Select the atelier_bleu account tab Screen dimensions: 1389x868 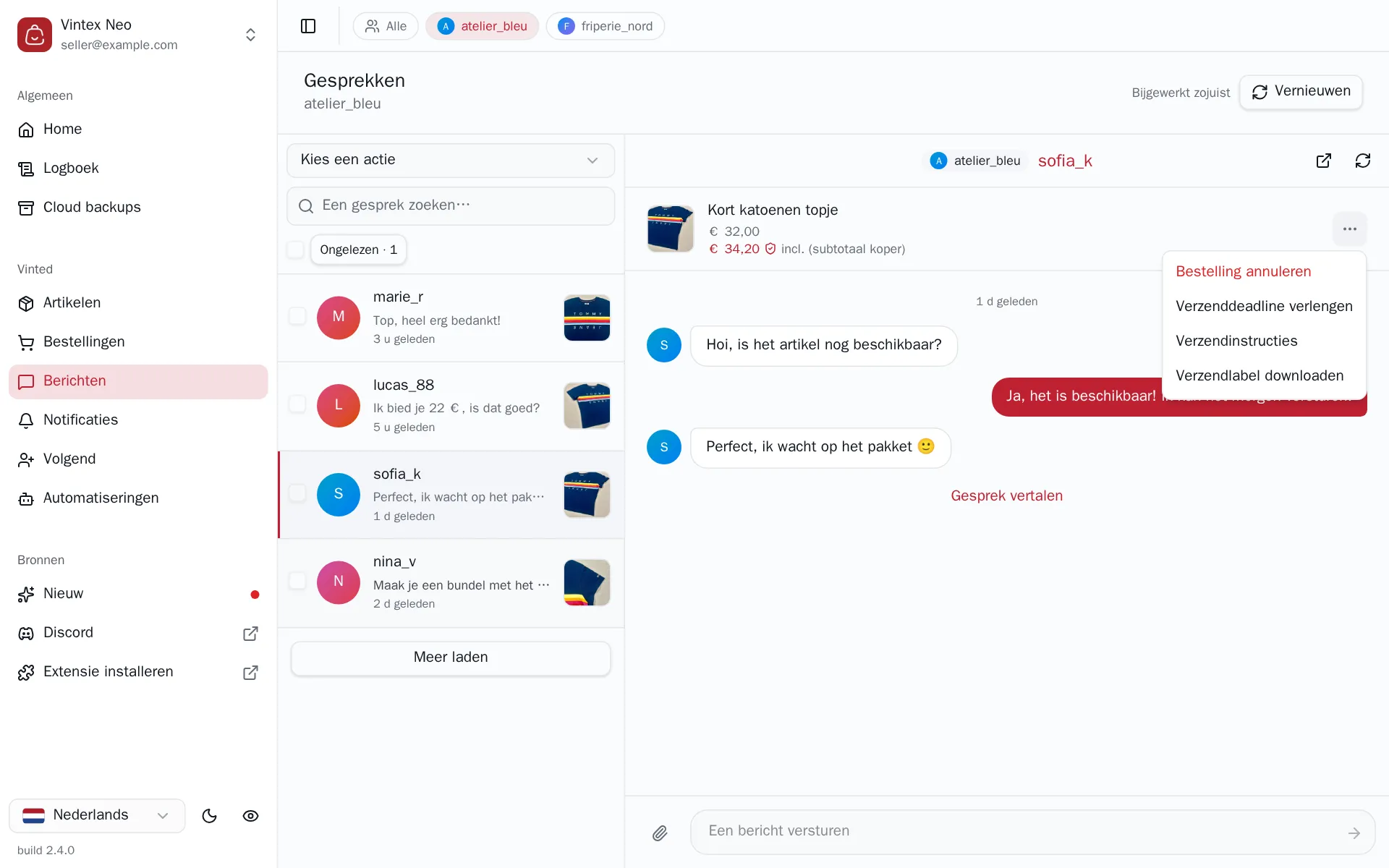[482, 26]
